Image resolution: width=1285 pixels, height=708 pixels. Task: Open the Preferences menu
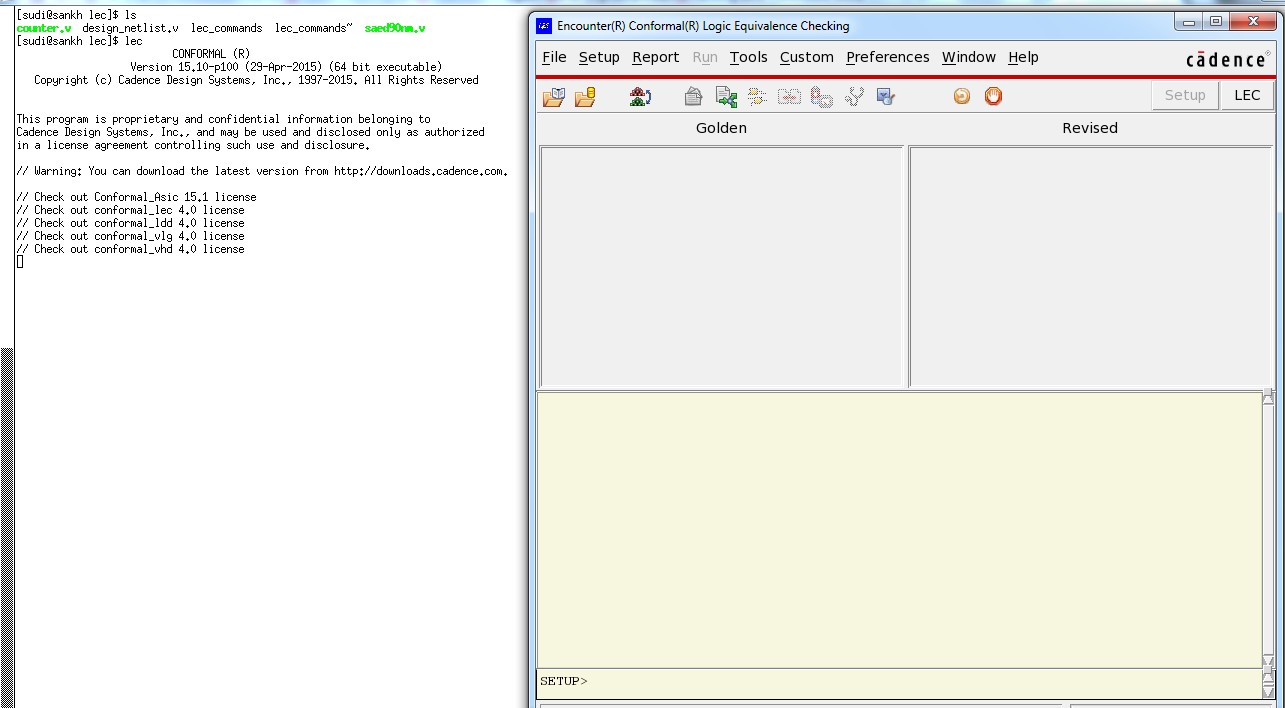click(888, 57)
